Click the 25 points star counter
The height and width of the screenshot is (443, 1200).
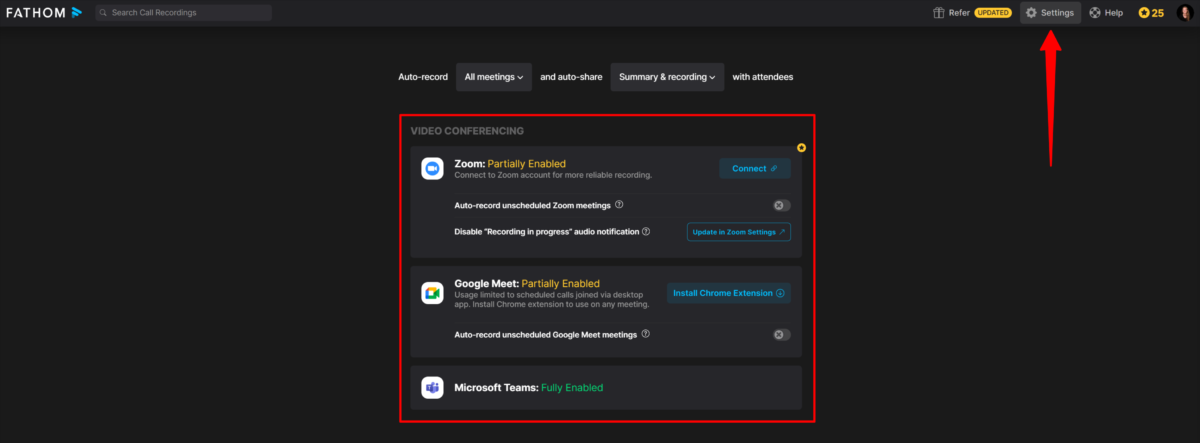[1150, 13]
